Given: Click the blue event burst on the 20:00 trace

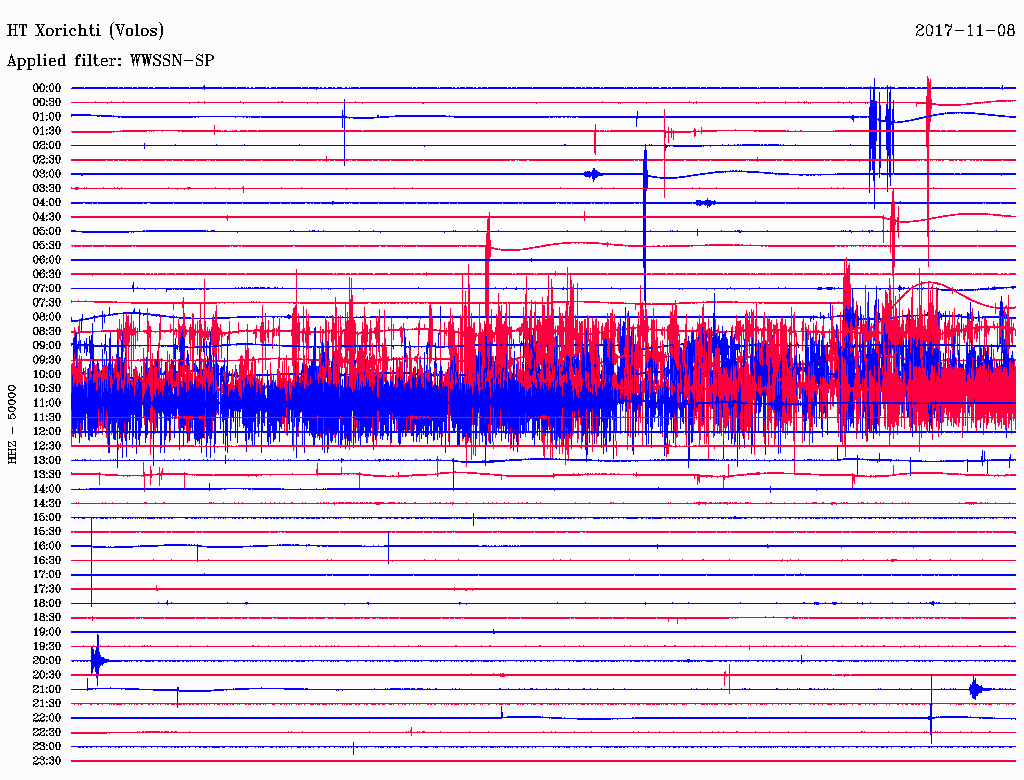Looking at the screenshot, I should click(98, 660).
